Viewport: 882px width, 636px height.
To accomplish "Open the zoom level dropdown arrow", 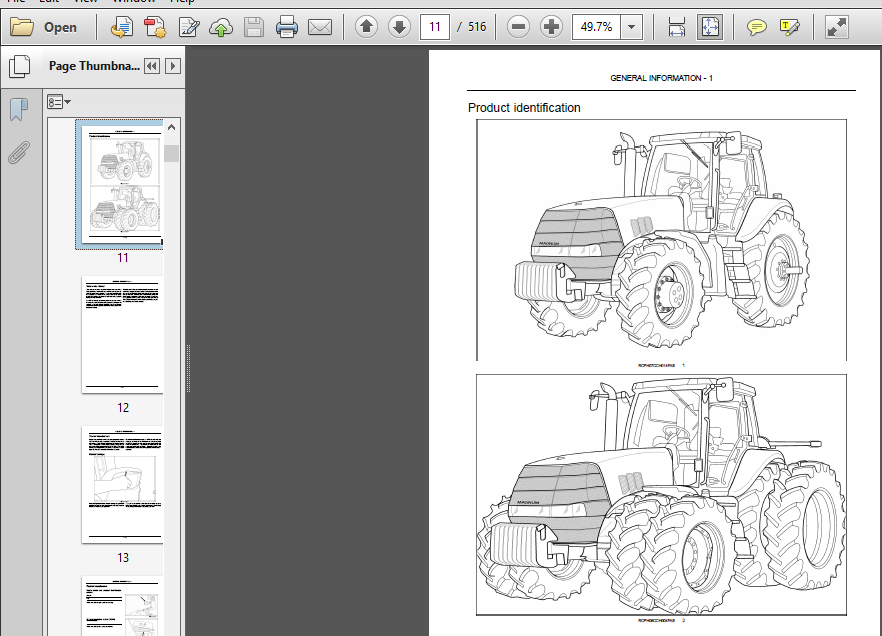I will click(632, 26).
